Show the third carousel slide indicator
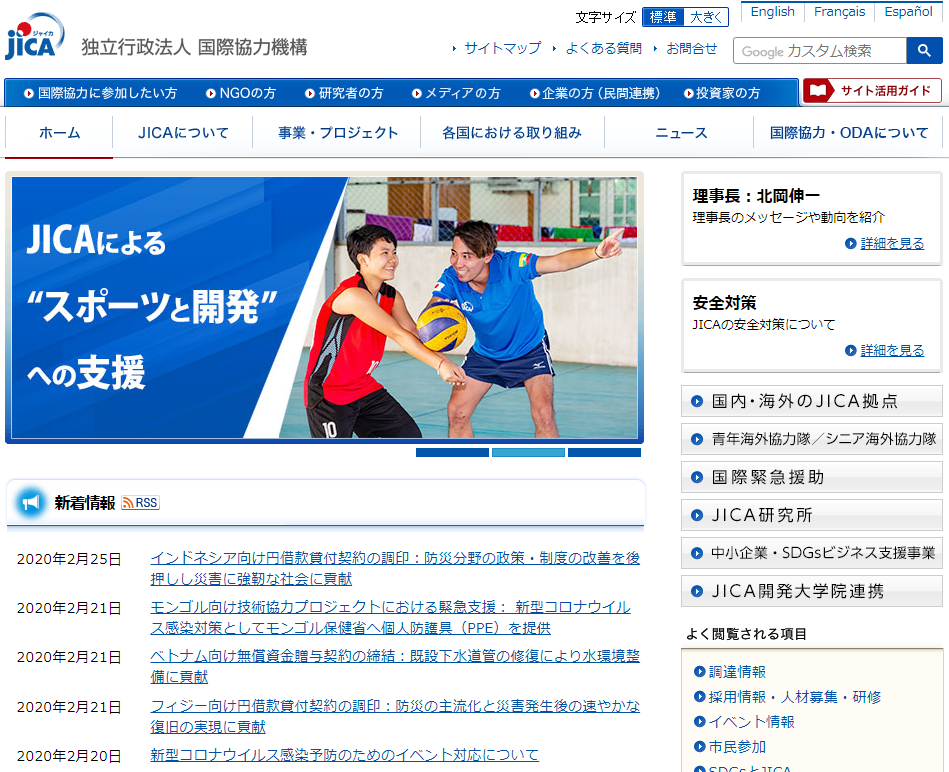This screenshot has height=772, width=949. [604, 453]
